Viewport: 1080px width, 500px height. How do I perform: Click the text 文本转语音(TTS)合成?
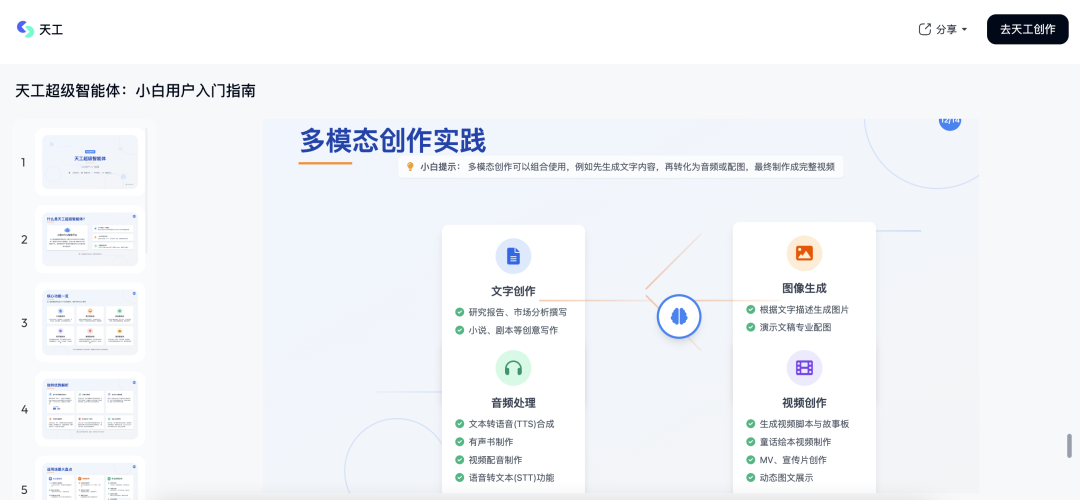(511, 424)
